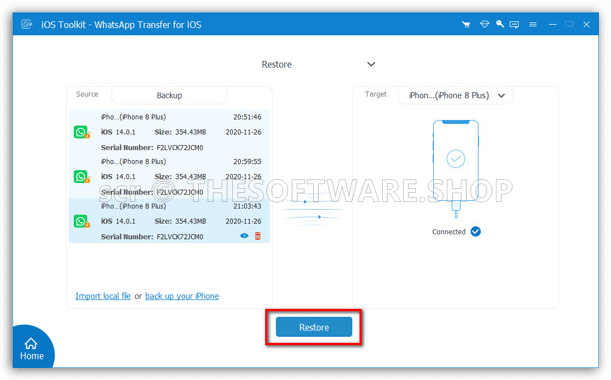The width and height of the screenshot is (611, 380).
Task: Select the 20:59:55 backup entry
Action: [169, 177]
